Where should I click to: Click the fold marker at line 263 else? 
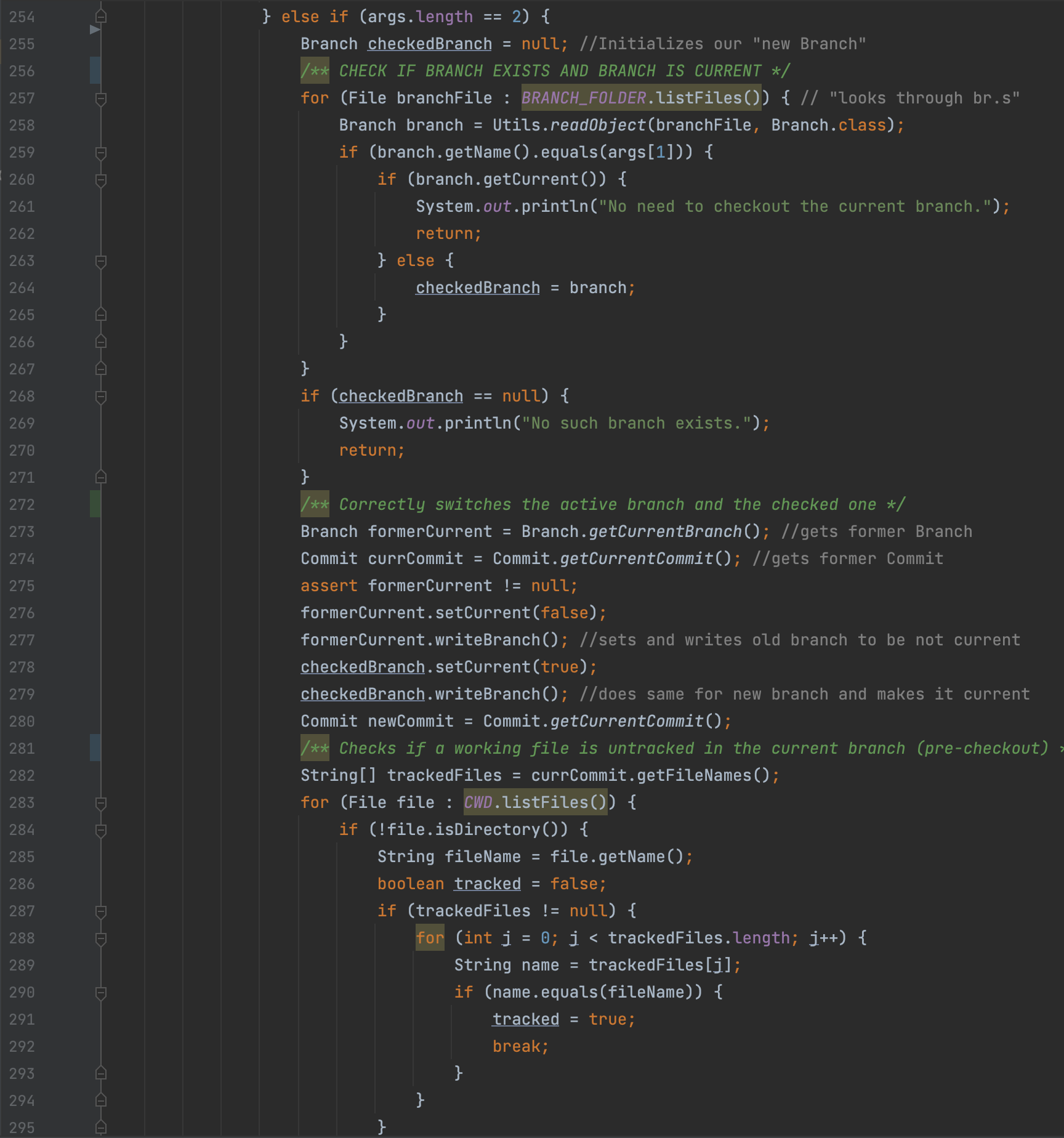click(101, 261)
